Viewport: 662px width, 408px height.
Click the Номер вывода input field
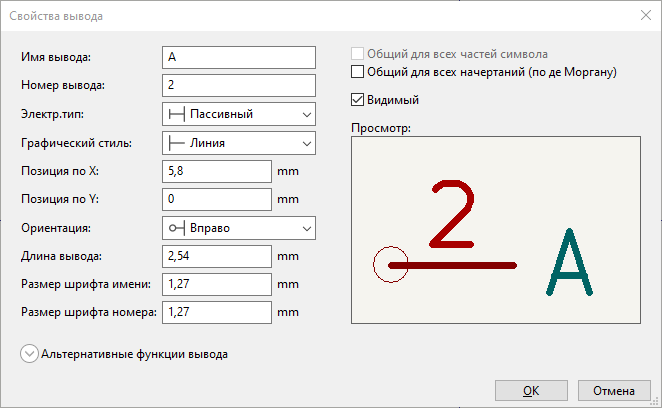click(x=238, y=86)
